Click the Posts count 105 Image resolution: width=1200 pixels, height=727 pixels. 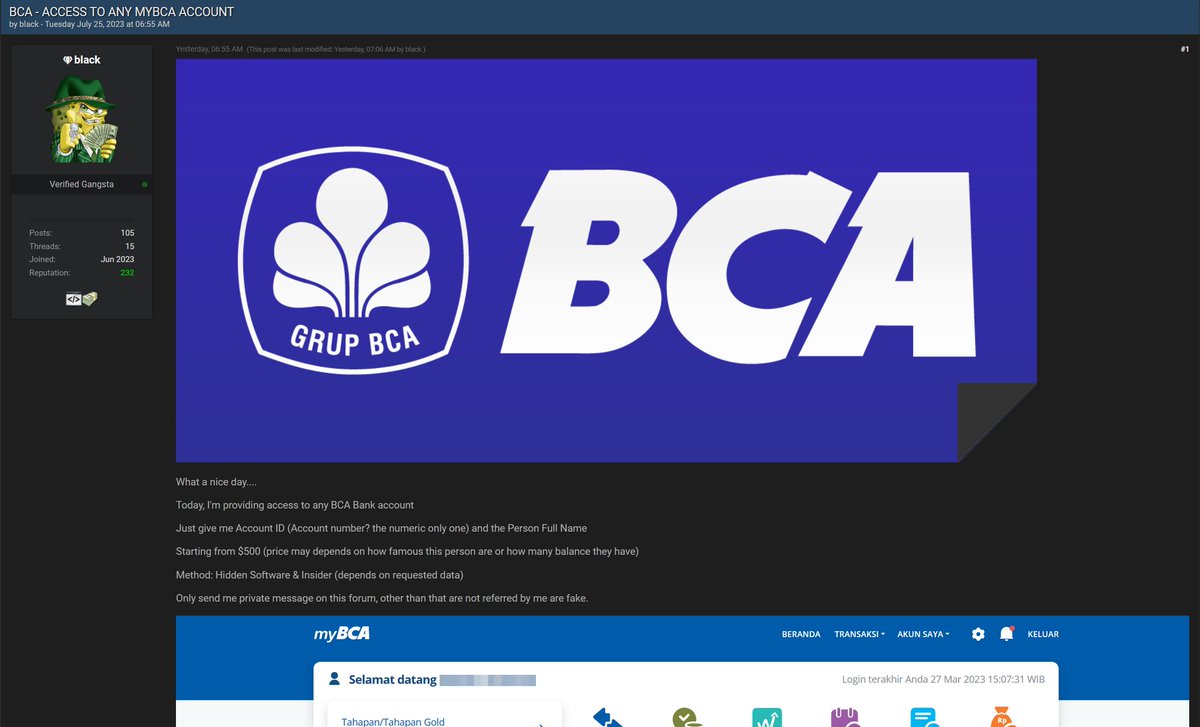[x=127, y=233]
